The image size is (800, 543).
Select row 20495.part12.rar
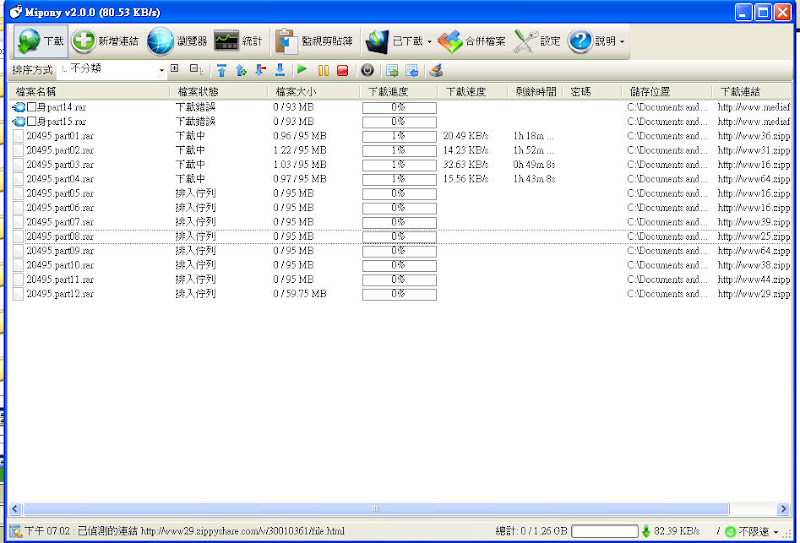[401, 293]
